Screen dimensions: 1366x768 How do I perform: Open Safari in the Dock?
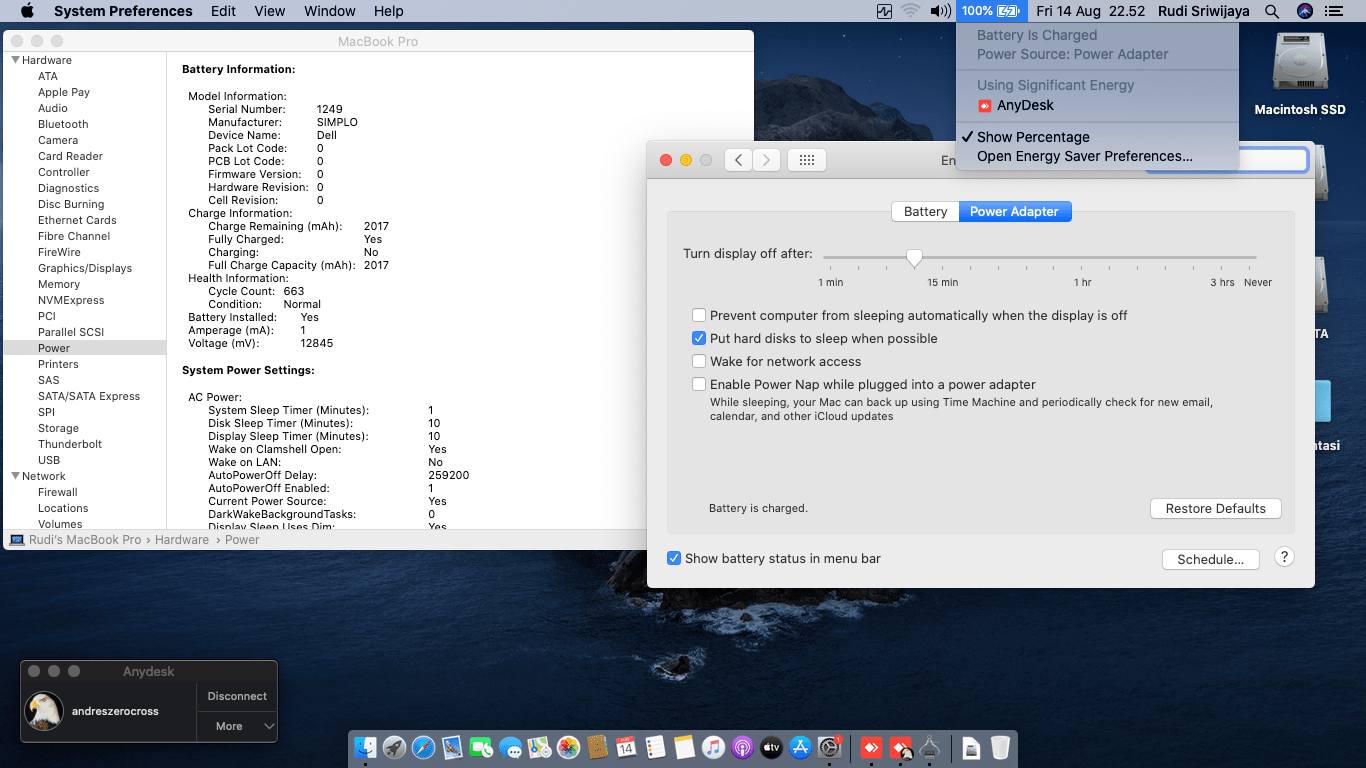tap(423, 747)
